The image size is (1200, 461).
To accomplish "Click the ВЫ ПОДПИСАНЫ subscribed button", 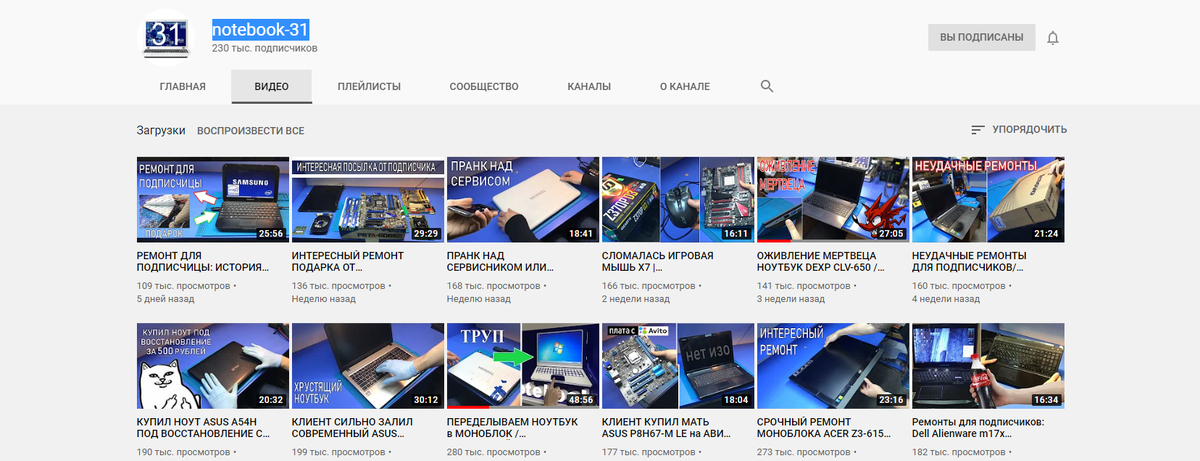I will click(x=981, y=38).
